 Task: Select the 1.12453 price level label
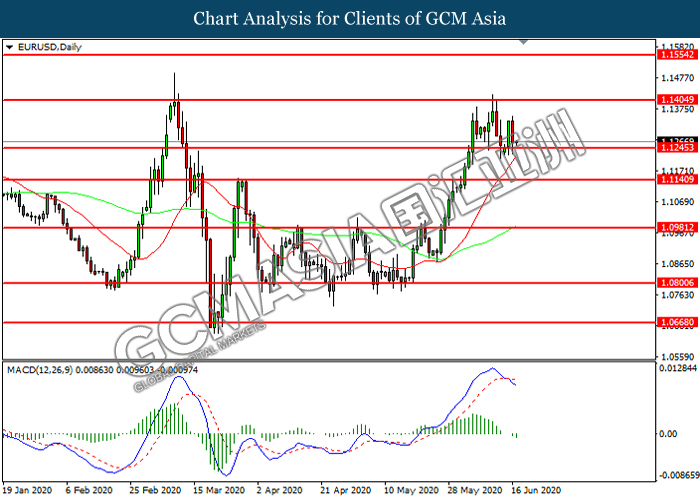coord(677,148)
